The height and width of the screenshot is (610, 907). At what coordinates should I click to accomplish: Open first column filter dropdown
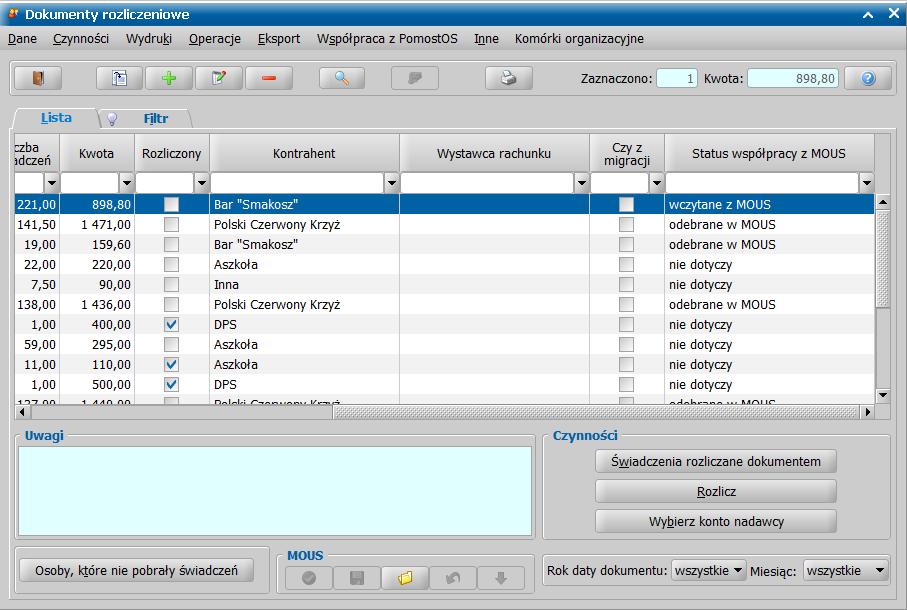[51, 183]
